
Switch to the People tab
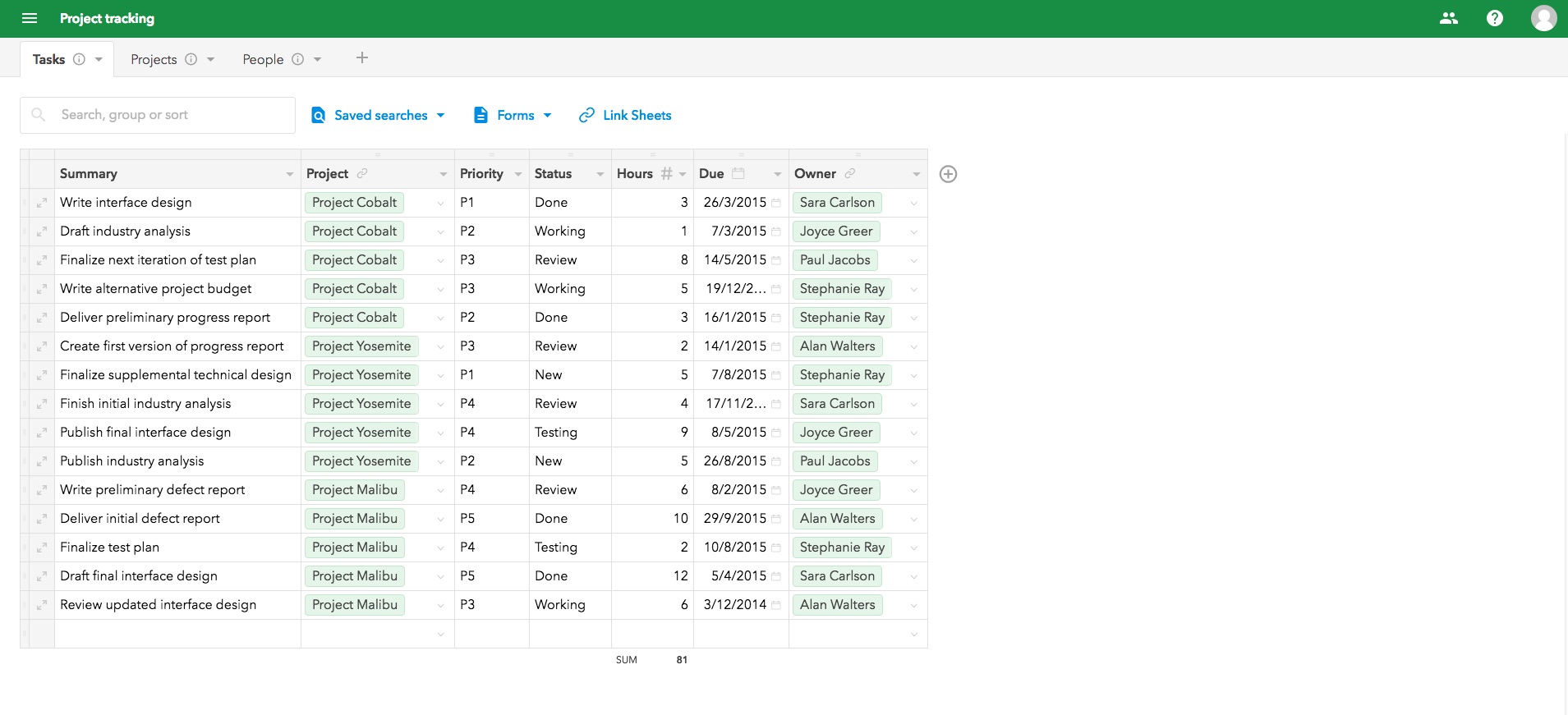[263, 59]
